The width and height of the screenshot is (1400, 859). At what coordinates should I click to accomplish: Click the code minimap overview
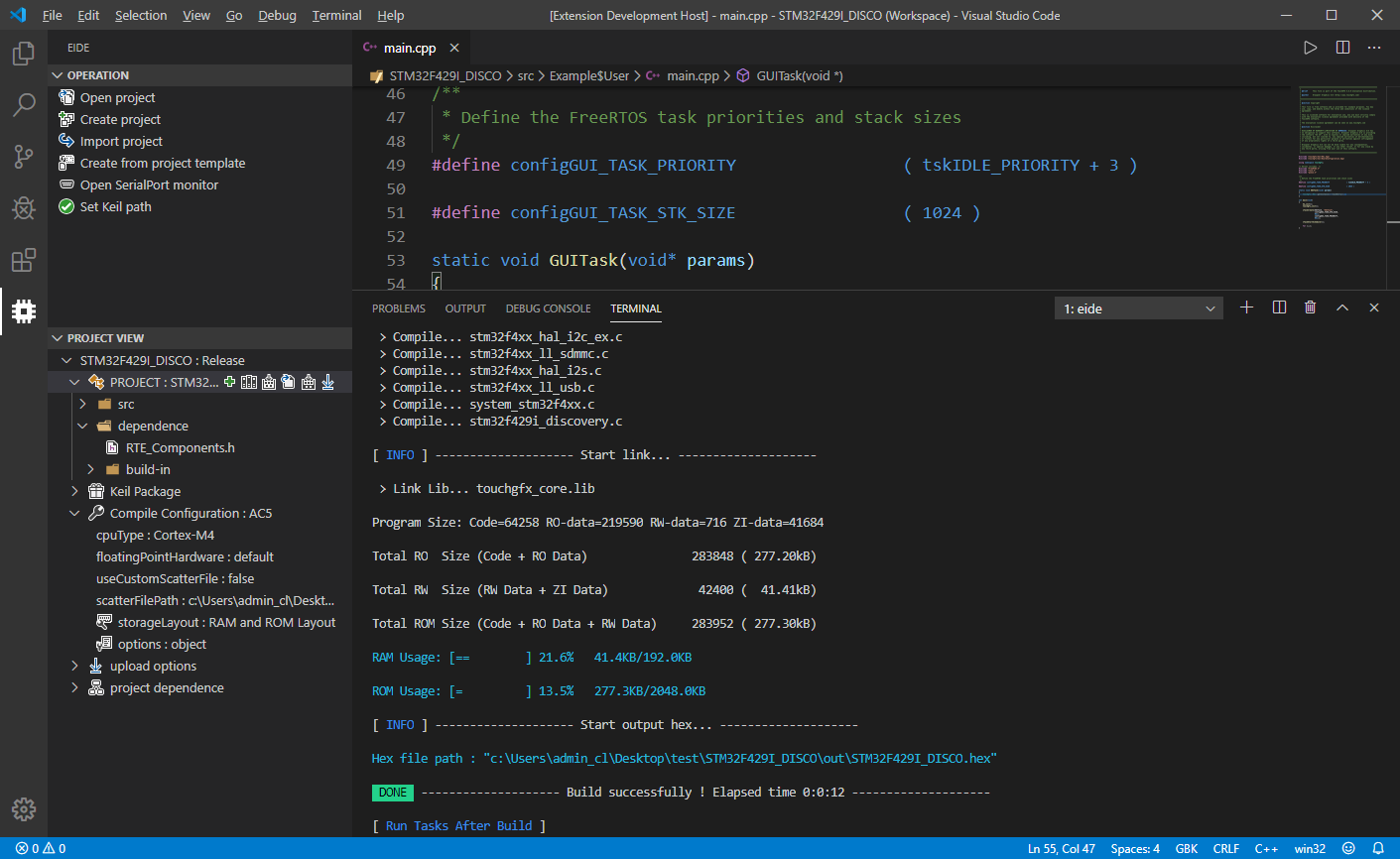pos(1342,159)
